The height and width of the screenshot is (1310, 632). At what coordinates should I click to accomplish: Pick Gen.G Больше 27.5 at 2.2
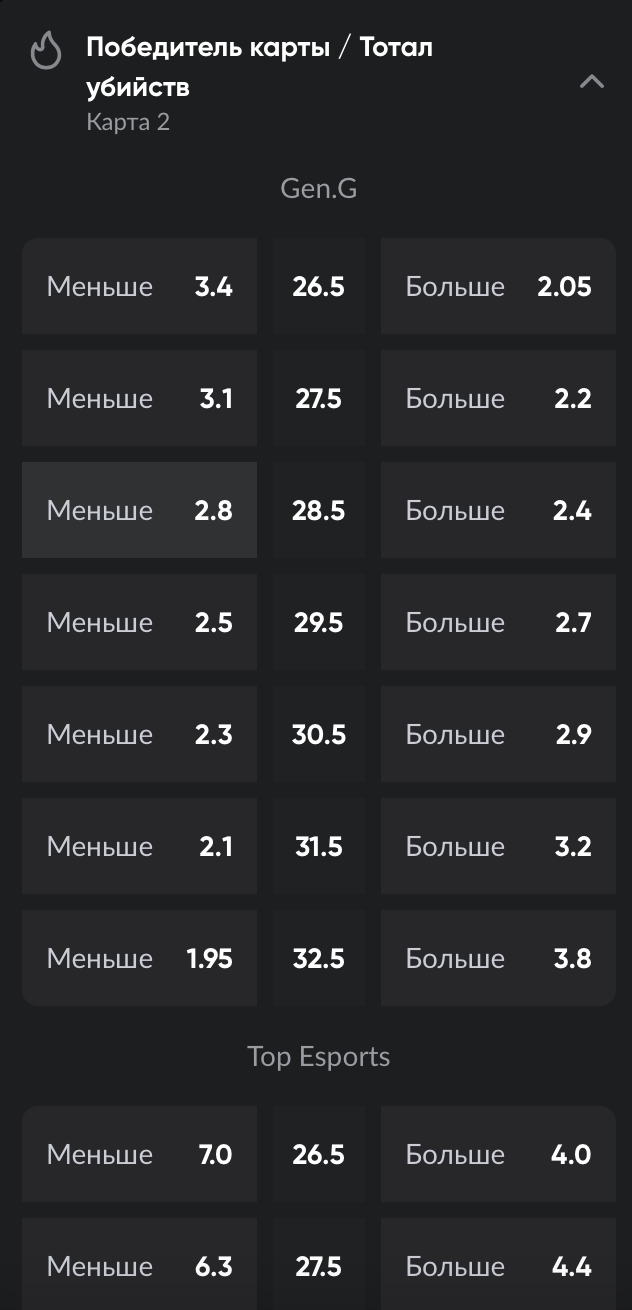click(498, 398)
